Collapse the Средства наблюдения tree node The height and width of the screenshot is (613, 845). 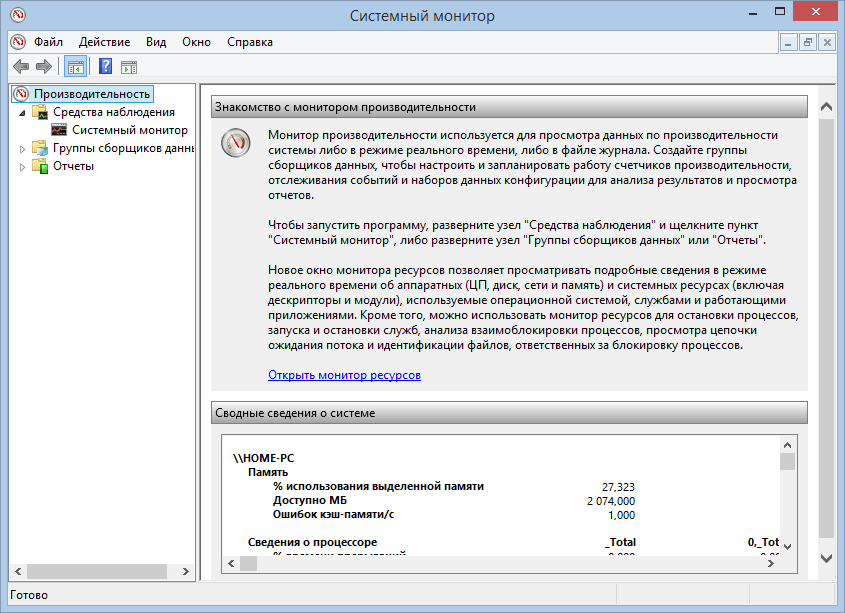click(x=22, y=113)
